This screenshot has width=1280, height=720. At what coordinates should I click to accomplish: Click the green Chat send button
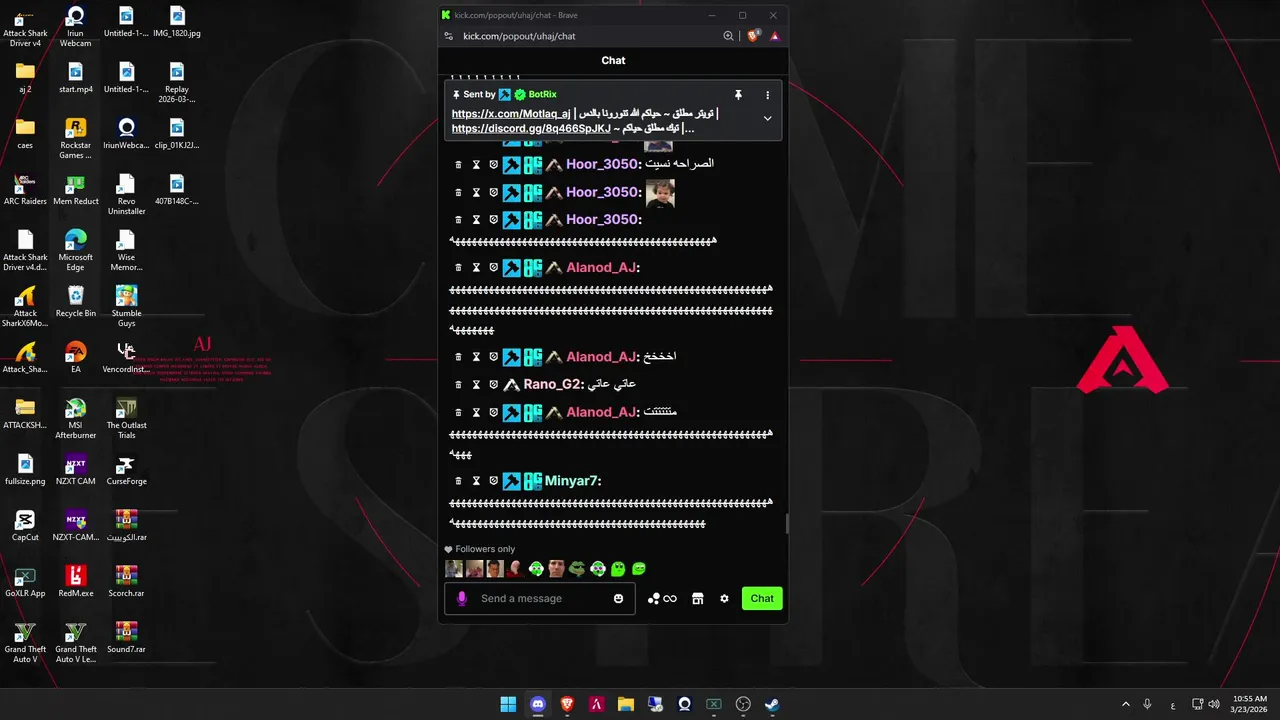click(x=762, y=599)
